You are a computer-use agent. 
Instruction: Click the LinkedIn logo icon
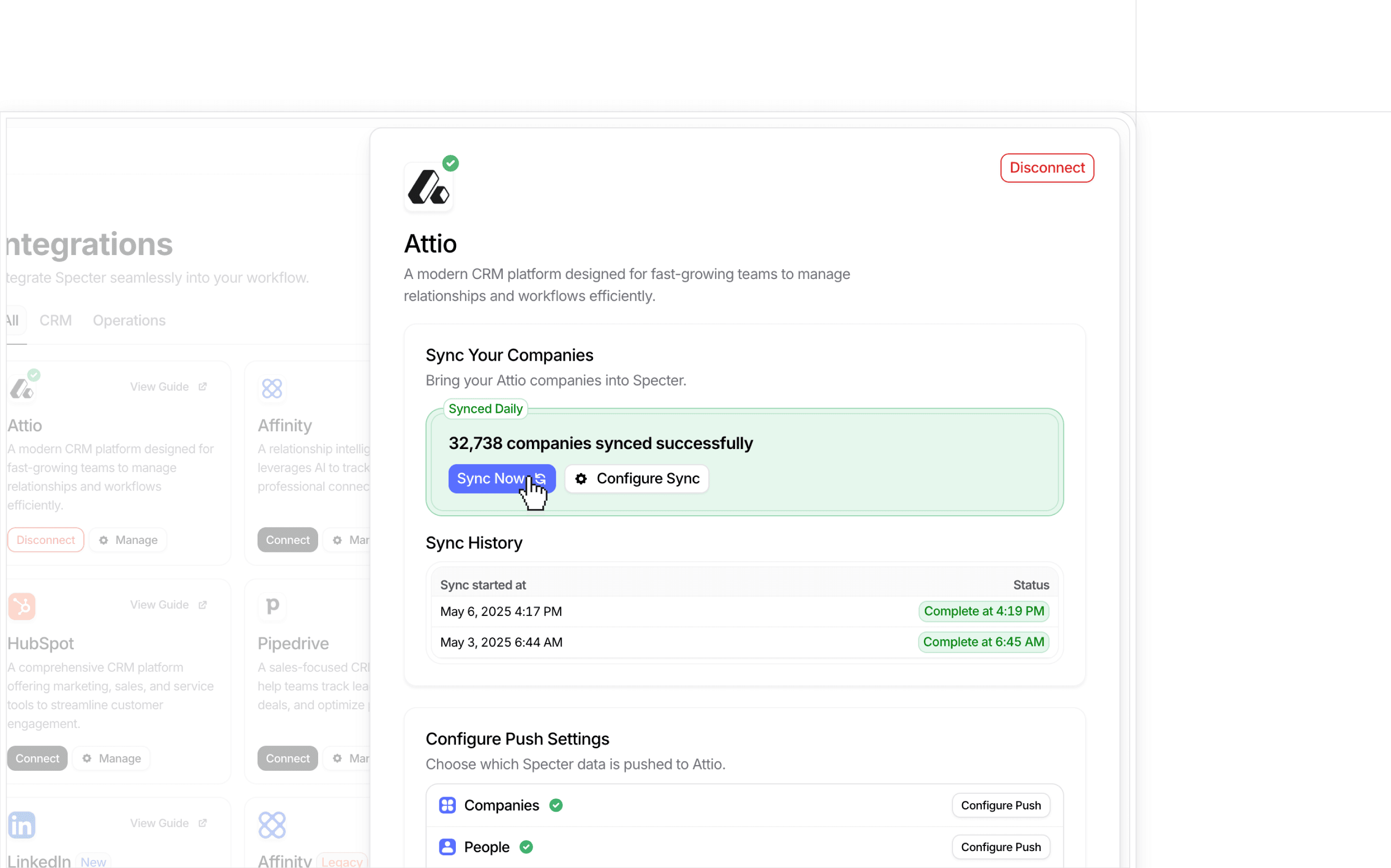(x=22, y=825)
